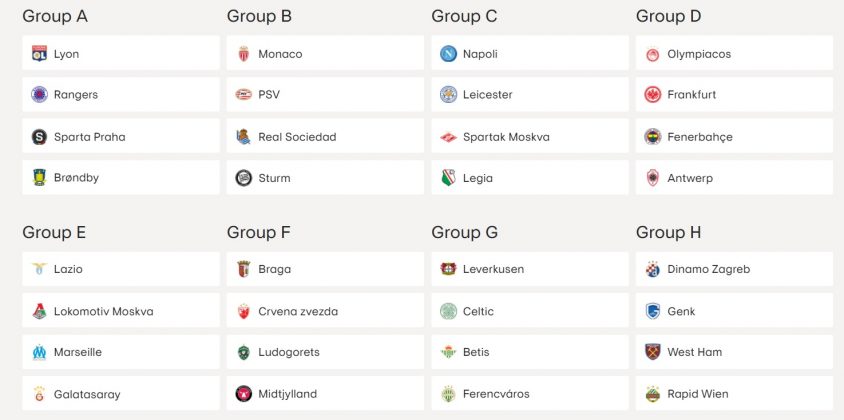This screenshot has width=844, height=420.
Task: Click the Group G heading
Action: (464, 232)
